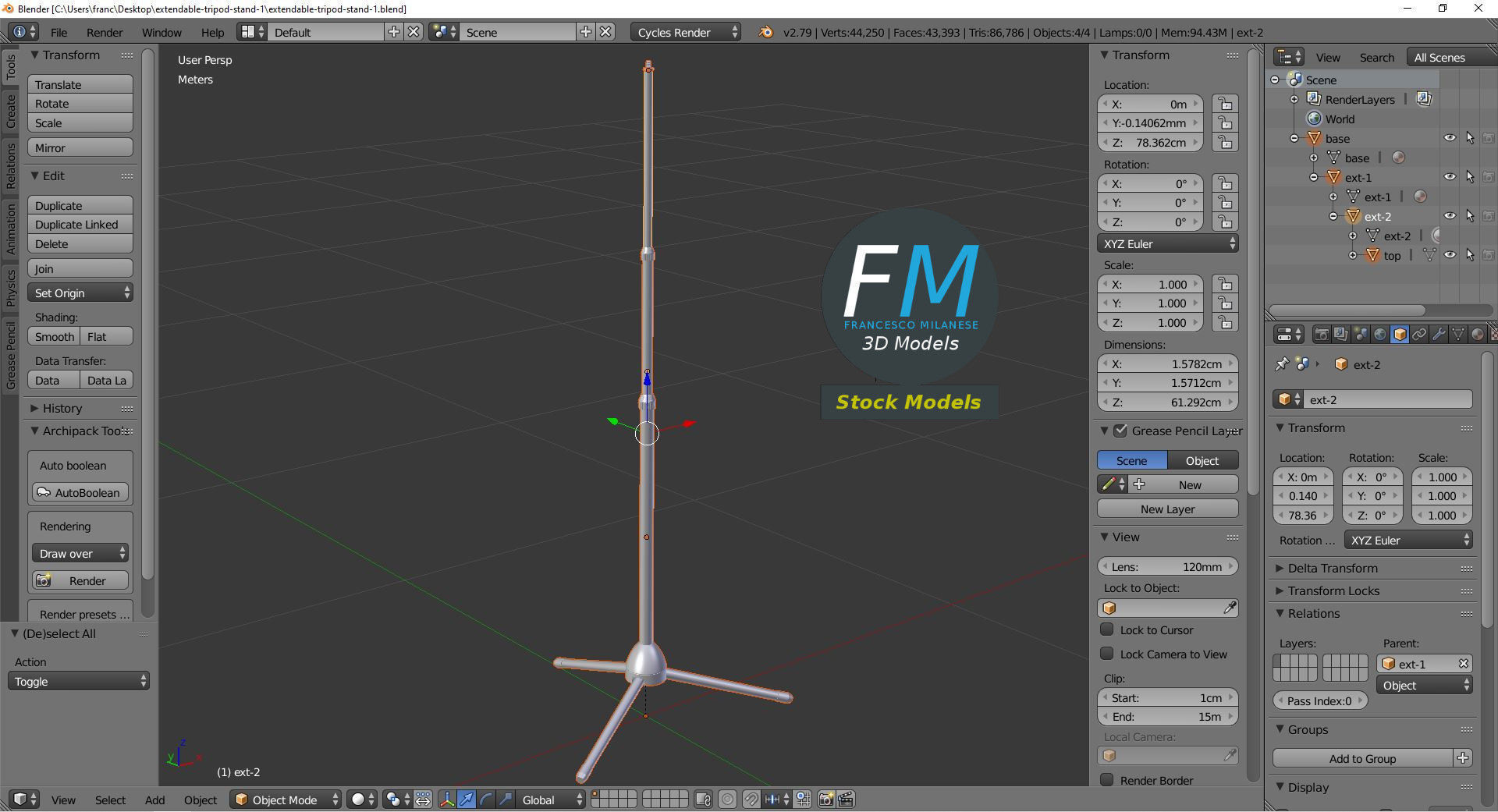Click the proportional editing circle icon
1498x812 pixels.
click(727, 800)
